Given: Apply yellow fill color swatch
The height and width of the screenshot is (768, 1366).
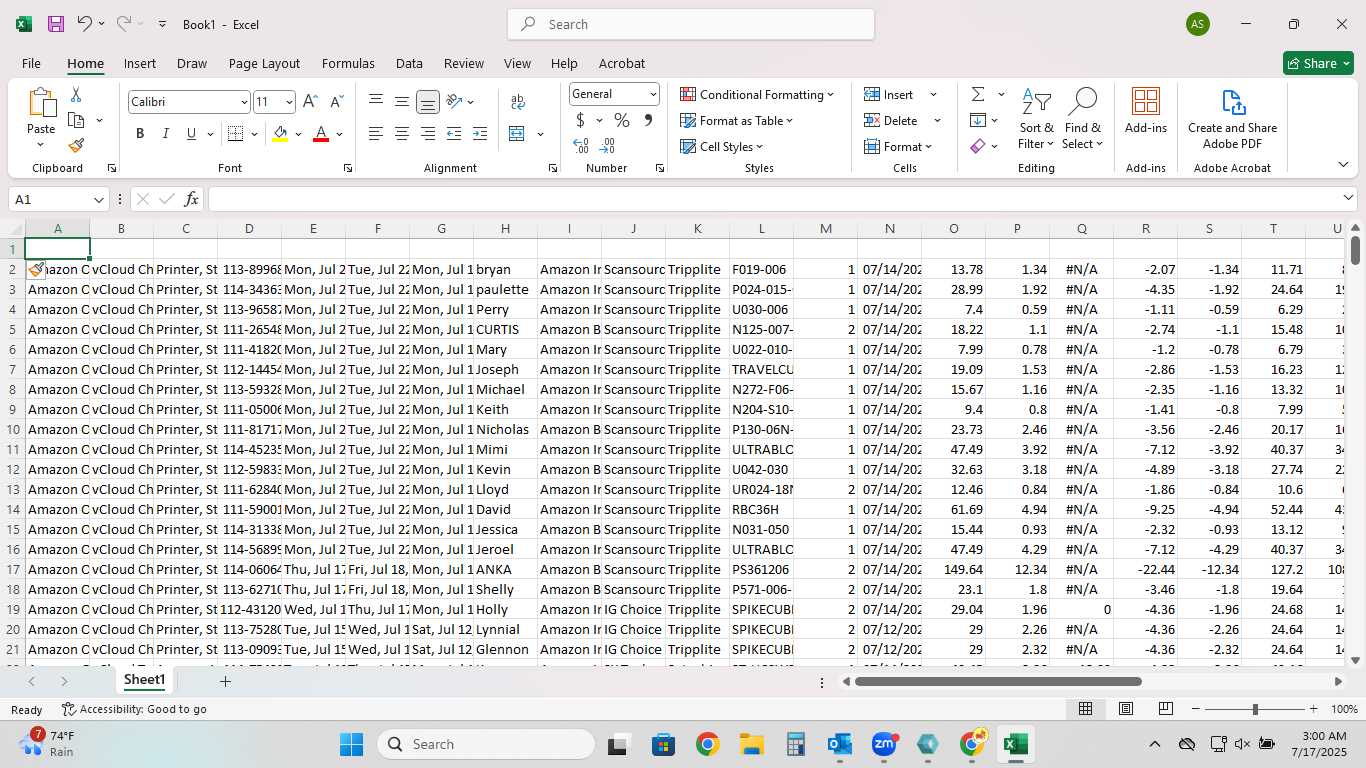Looking at the screenshot, I should tap(280, 134).
